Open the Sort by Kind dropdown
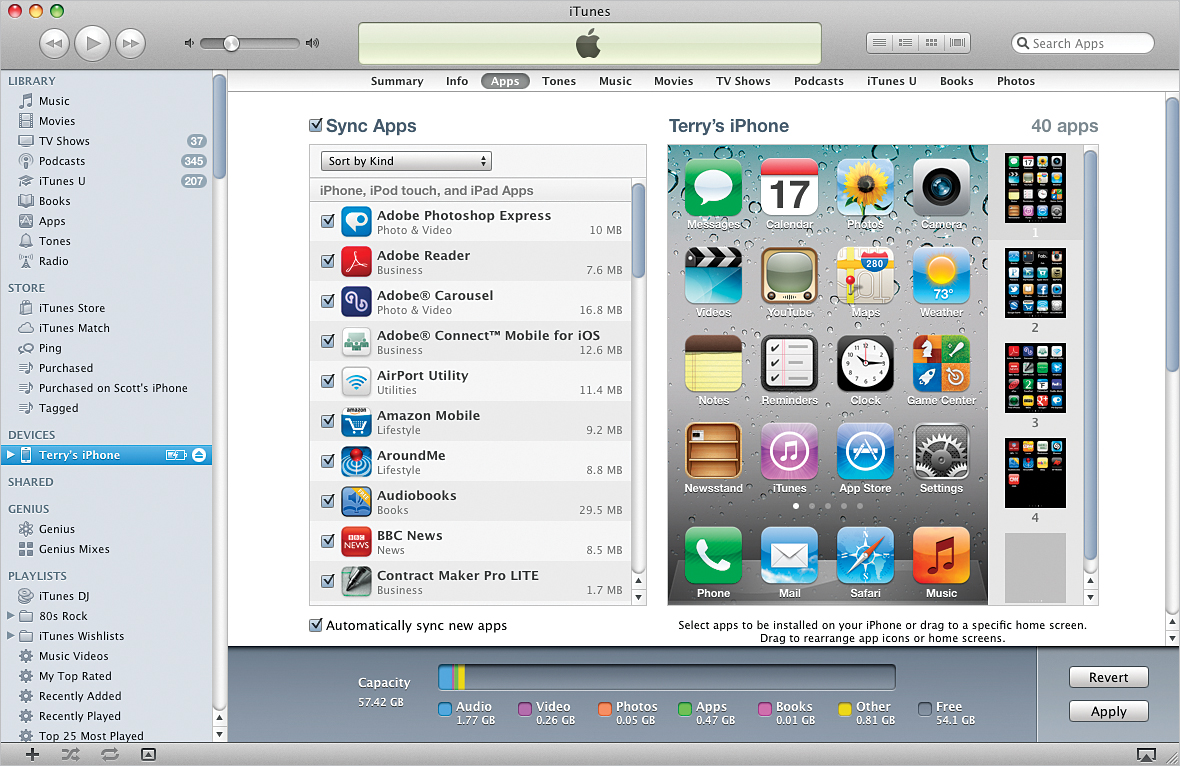 [405, 160]
